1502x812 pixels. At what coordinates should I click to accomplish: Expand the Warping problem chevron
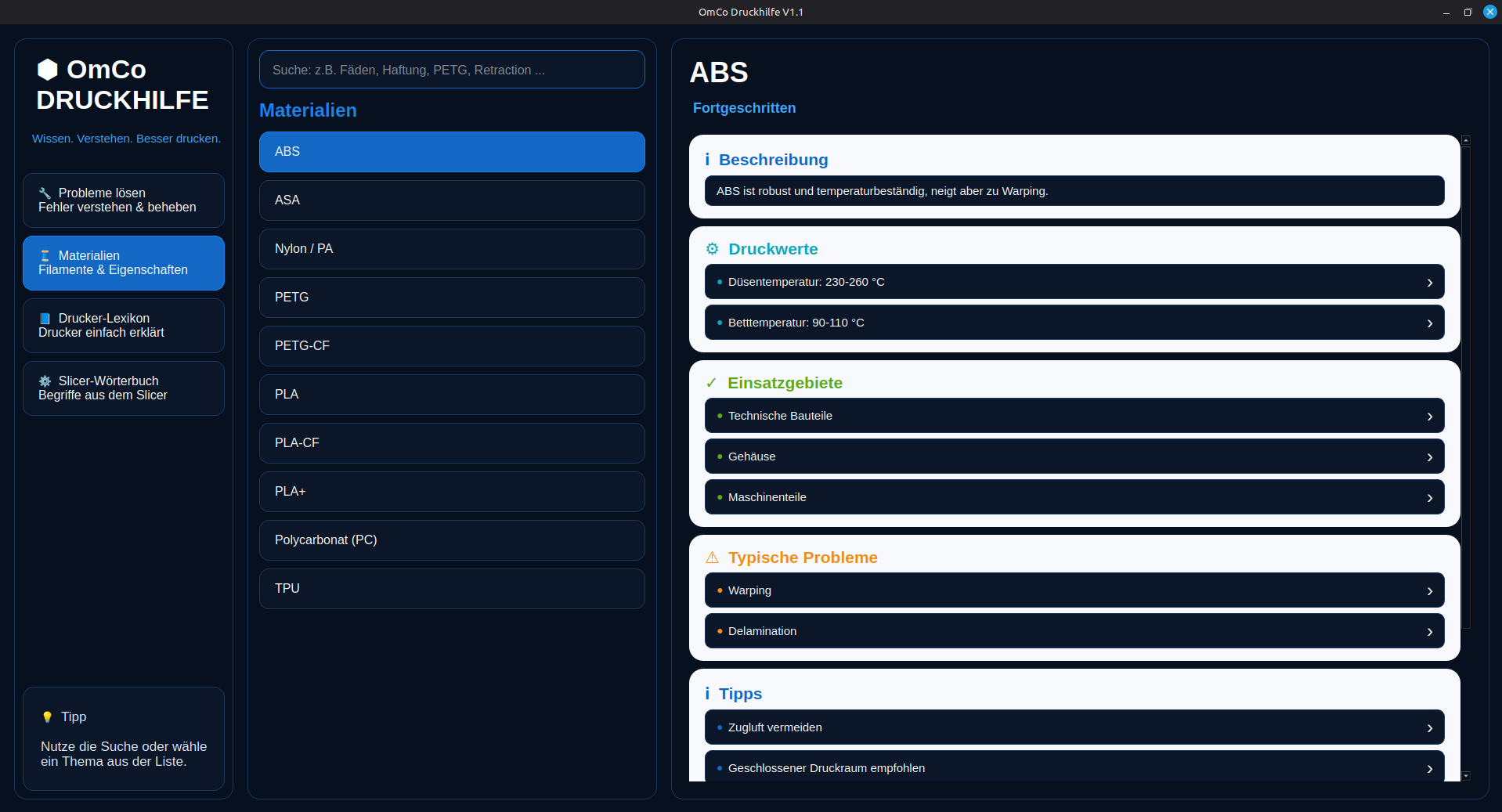pos(1430,591)
